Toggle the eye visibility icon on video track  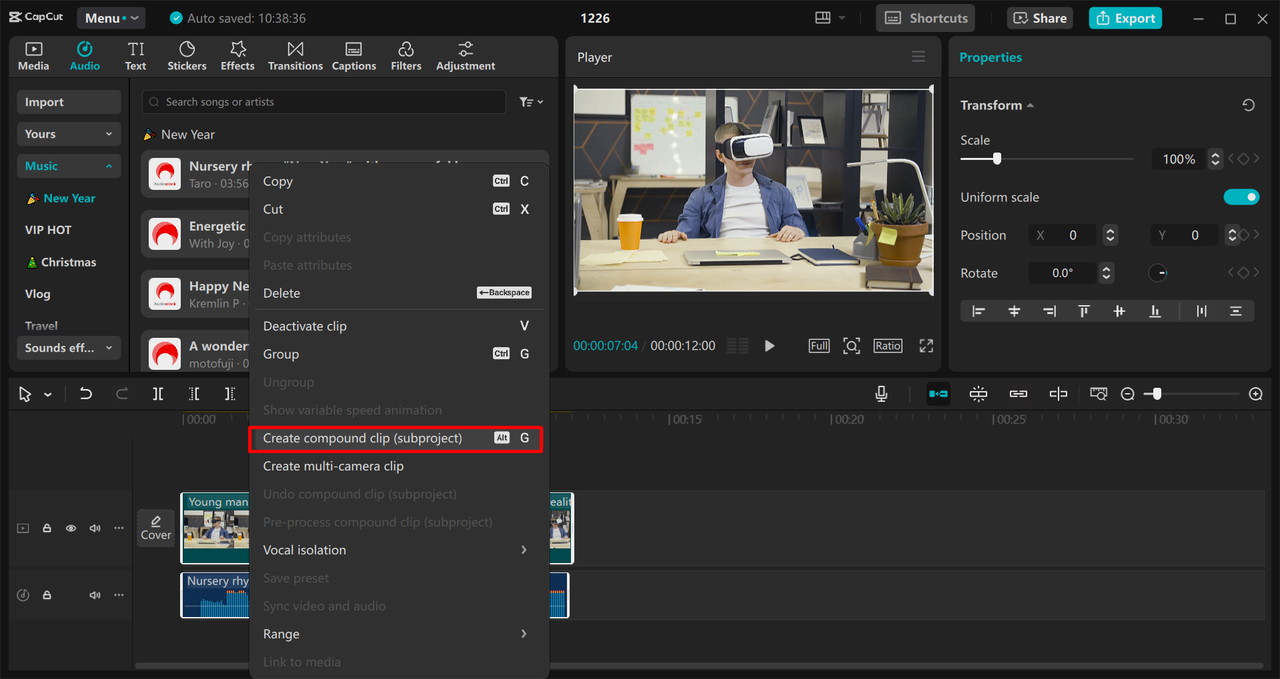(x=70, y=527)
